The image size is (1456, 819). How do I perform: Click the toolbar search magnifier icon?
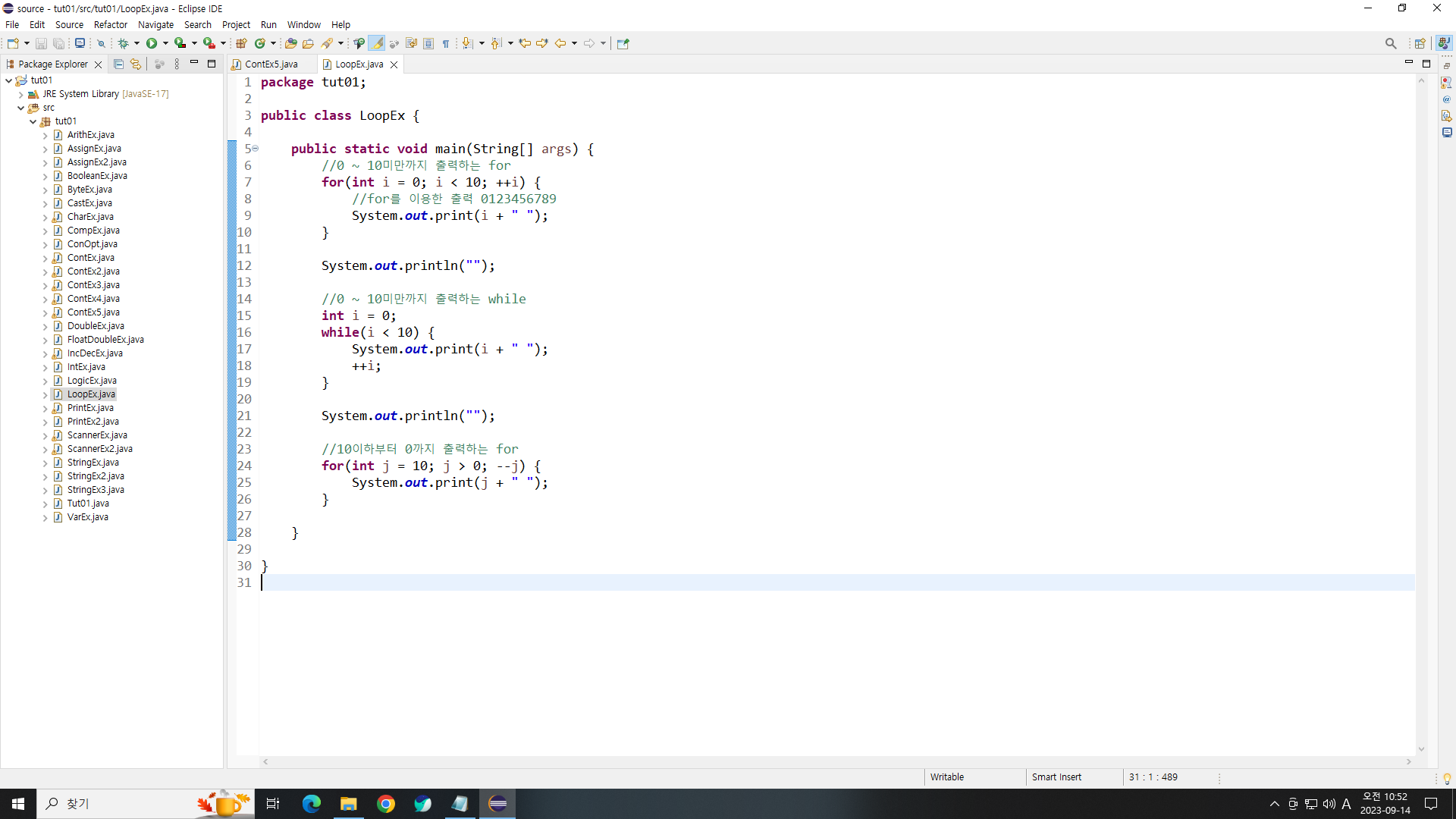pyautogui.click(x=1390, y=43)
